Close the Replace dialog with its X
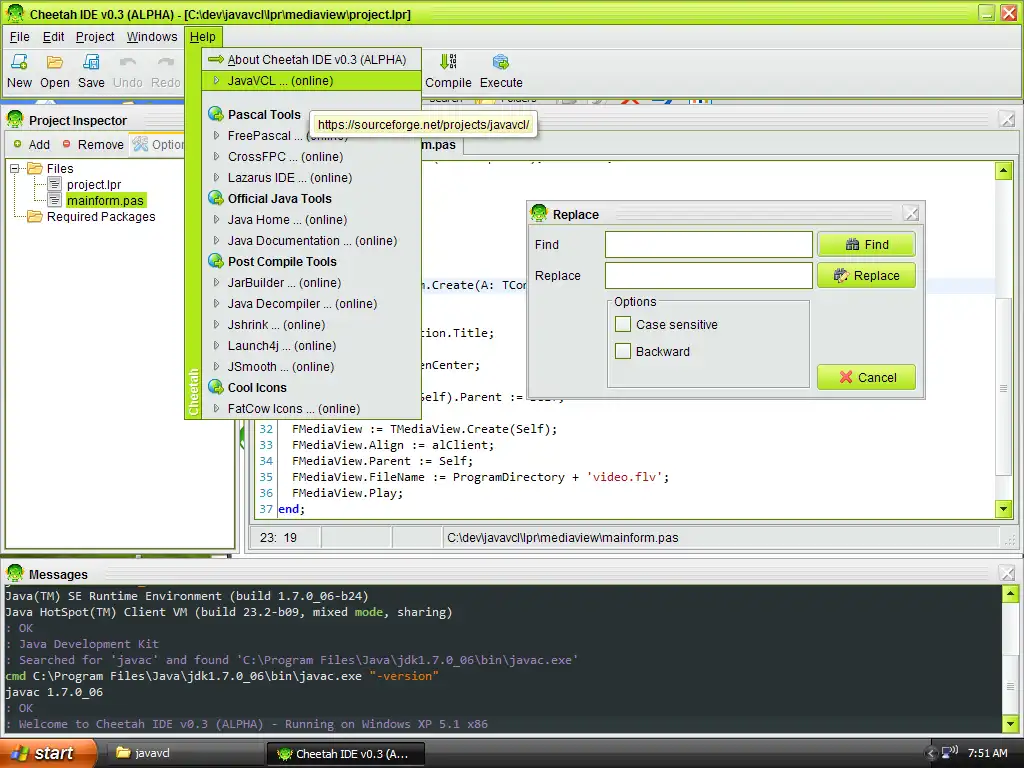The height and width of the screenshot is (768, 1024). tap(910, 214)
